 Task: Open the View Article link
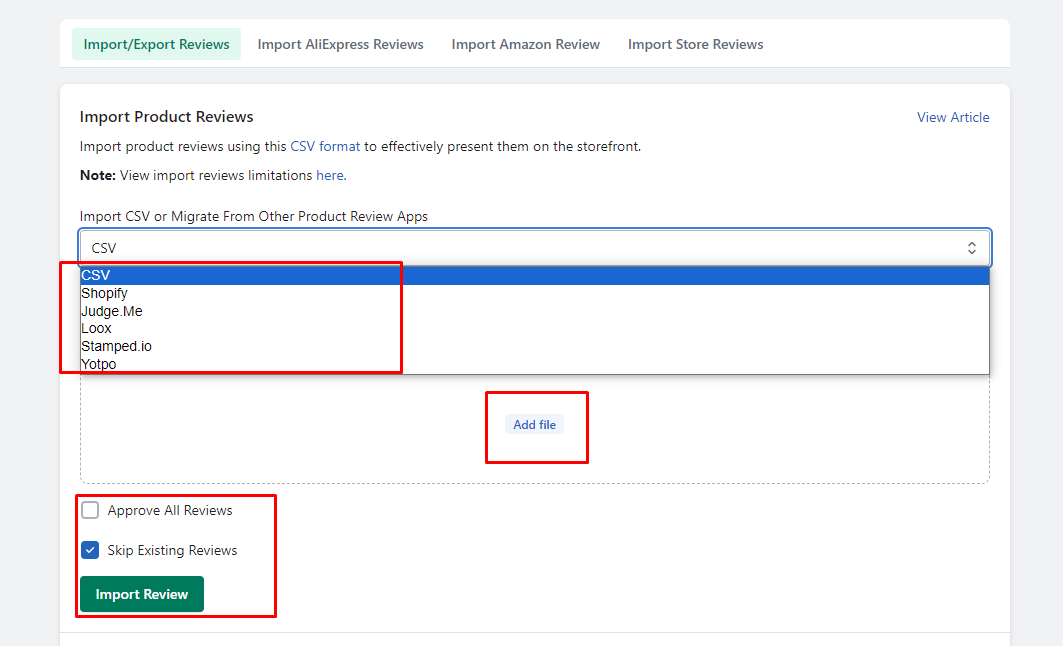(952, 117)
